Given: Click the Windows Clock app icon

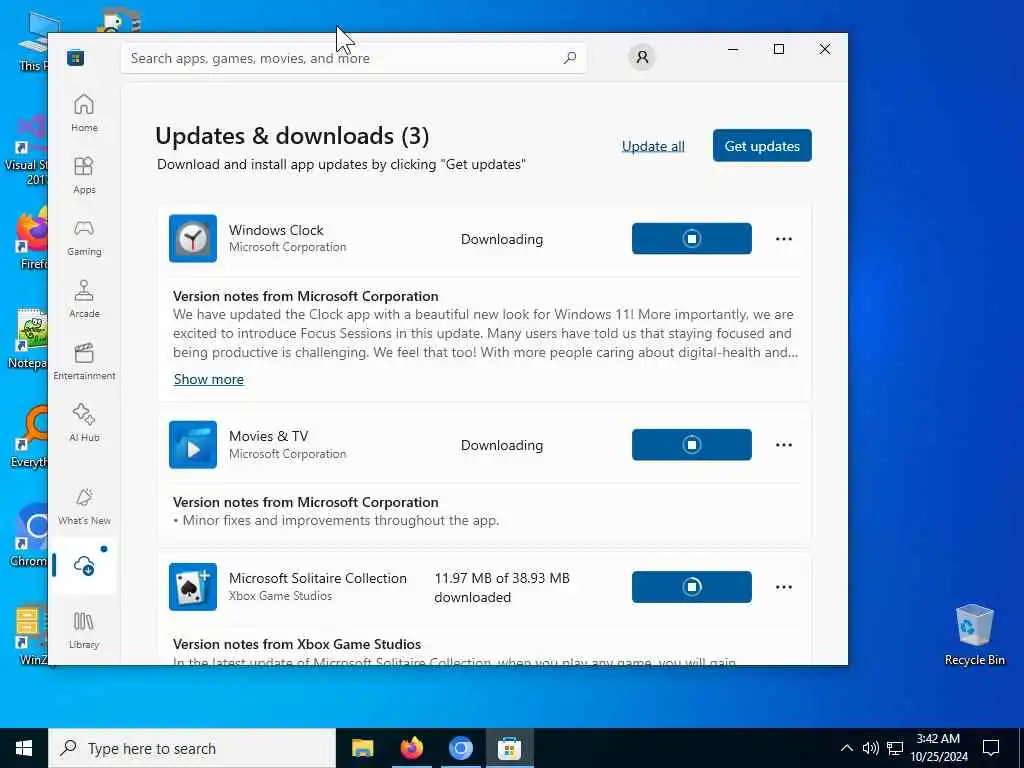Looking at the screenshot, I should 193,238.
